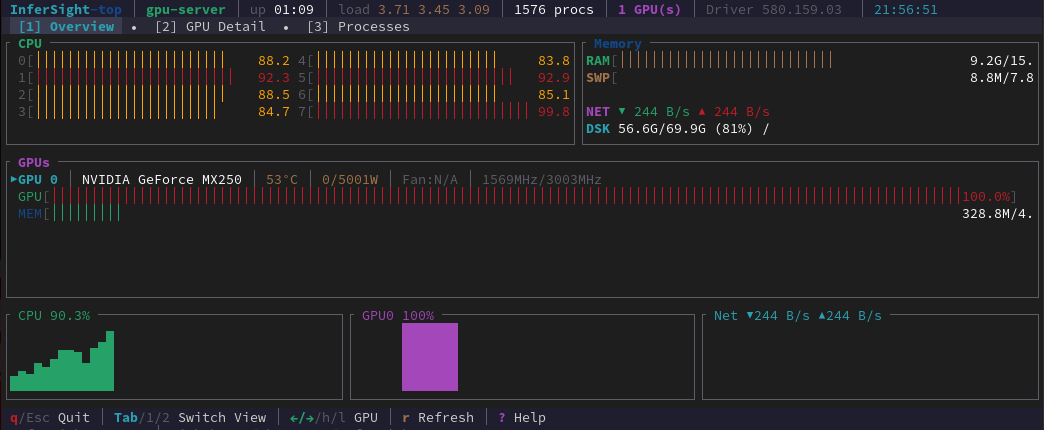
Task: Click the Net graph upload arrow
Action: 822,315
